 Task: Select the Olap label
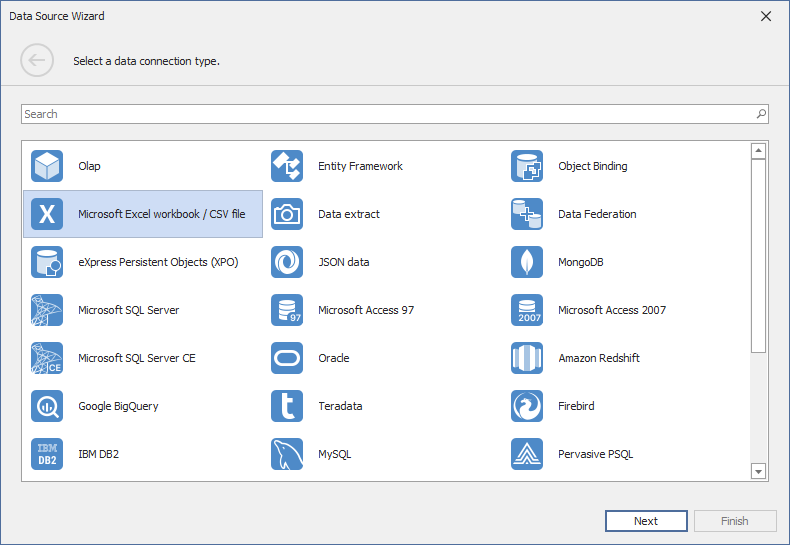89,166
